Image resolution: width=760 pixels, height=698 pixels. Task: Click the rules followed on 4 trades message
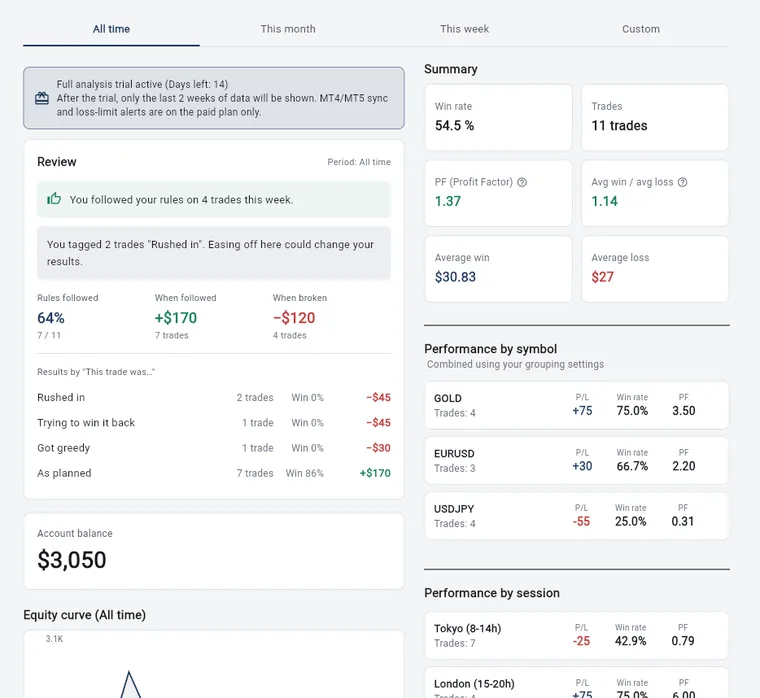(214, 200)
